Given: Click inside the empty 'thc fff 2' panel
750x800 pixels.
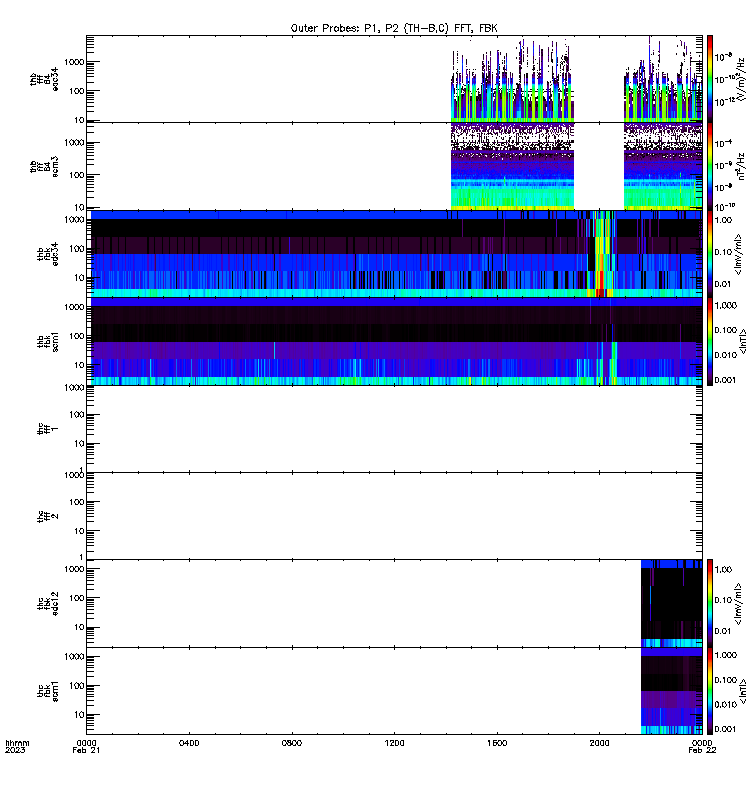Looking at the screenshot, I should pos(394,516).
